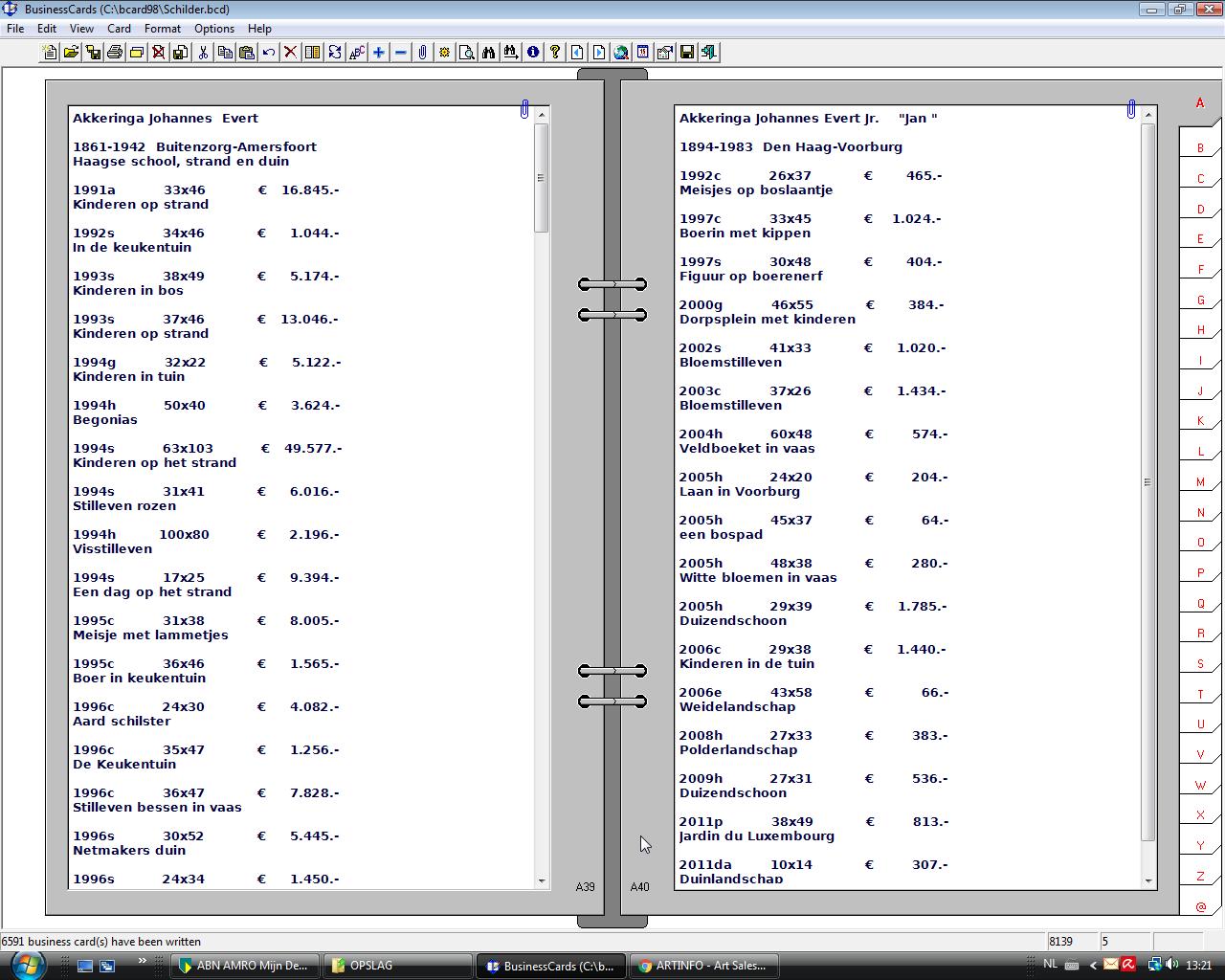This screenshot has width=1225, height=980.
Task: Jump to the S index tab
Action: pyautogui.click(x=1200, y=664)
